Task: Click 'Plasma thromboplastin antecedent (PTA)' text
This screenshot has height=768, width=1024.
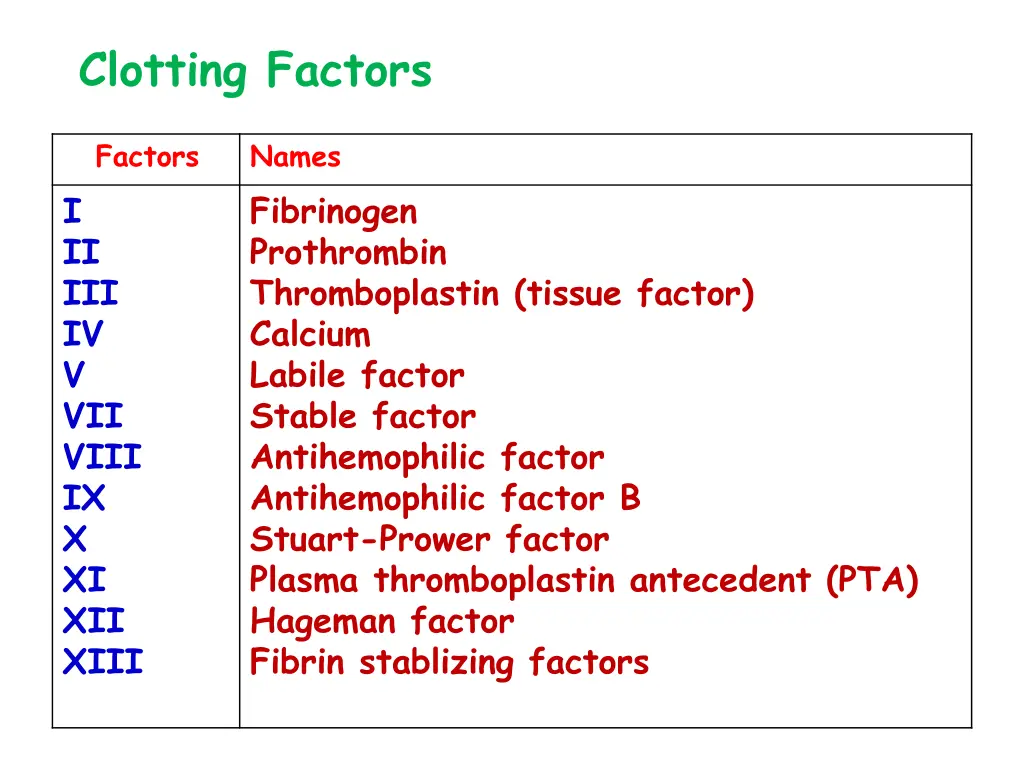Action: pos(584,580)
